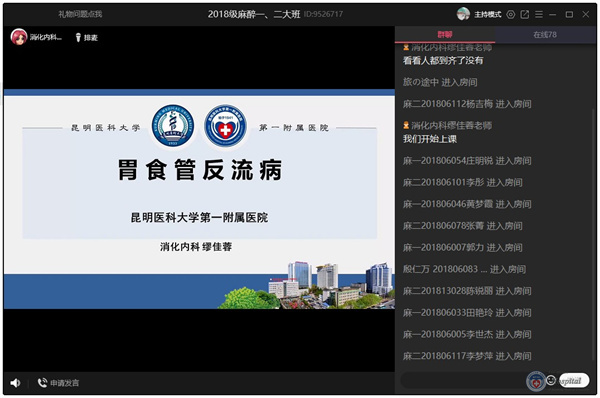Viewport: 600px width, 398px height.
Task: Select entry 麻二201806117李梦萍 进入房间
Action: (x=467, y=356)
